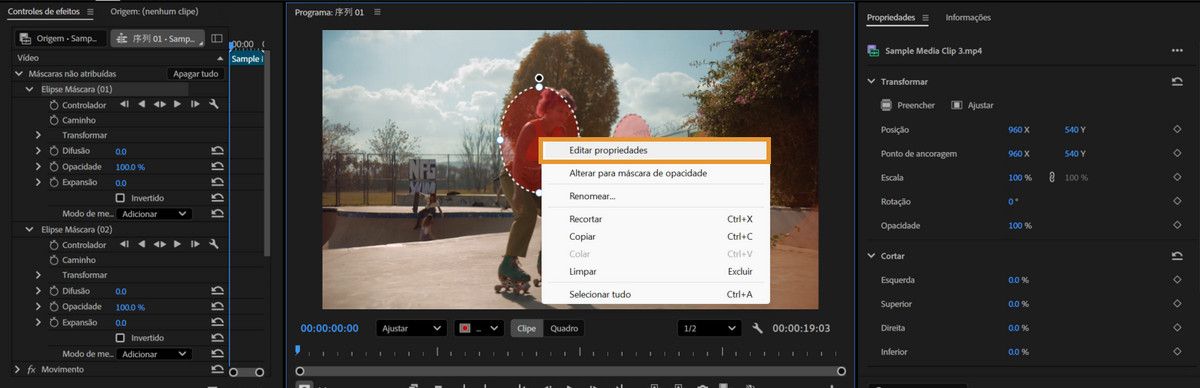Toggle Expansão stopwatch for Elipse Máscara (02)
Image resolution: width=1200 pixels, height=388 pixels.
(54, 323)
